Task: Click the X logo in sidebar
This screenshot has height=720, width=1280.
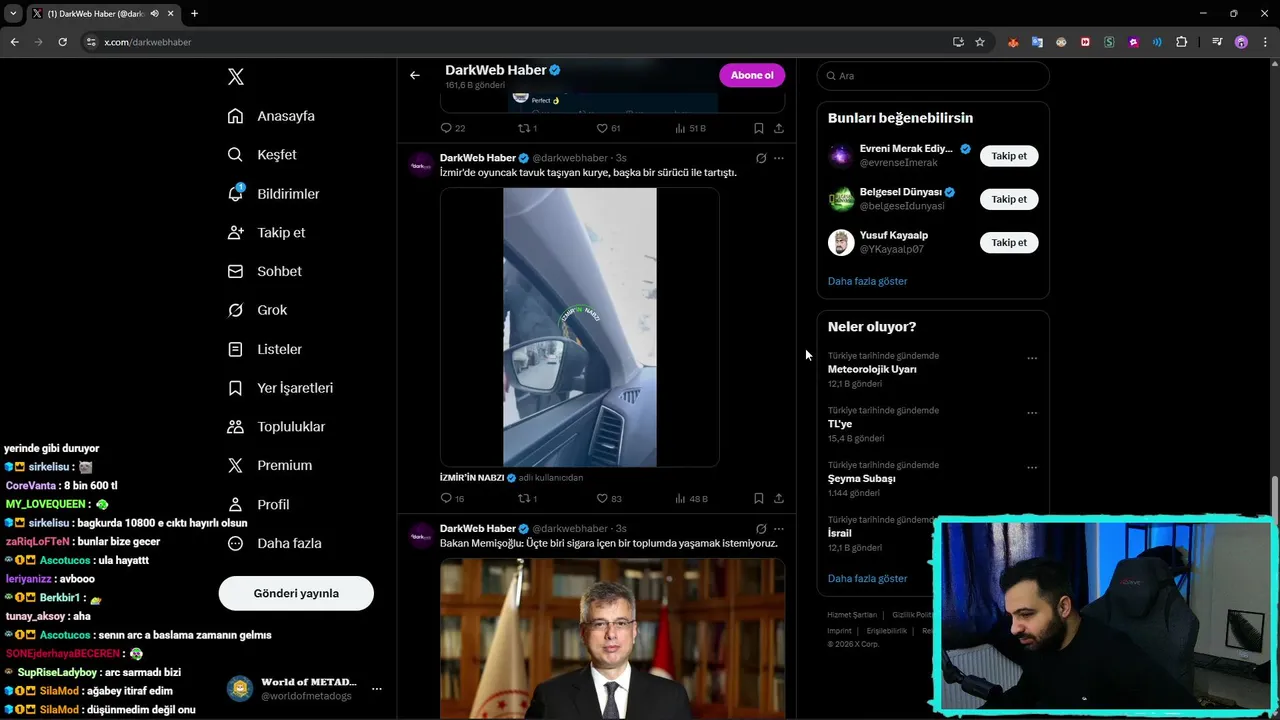Action: [236, 77]
